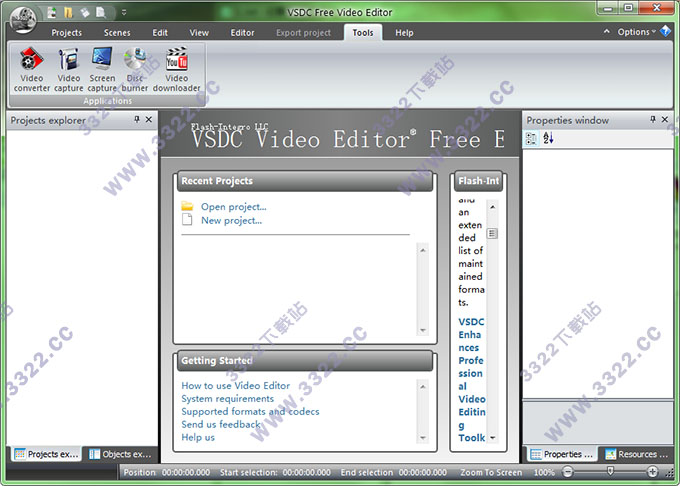The width and height of the screenshot is (680, 486).
Task: Click the Position 00:00:00.000 status entry
Action: [167, 472]
